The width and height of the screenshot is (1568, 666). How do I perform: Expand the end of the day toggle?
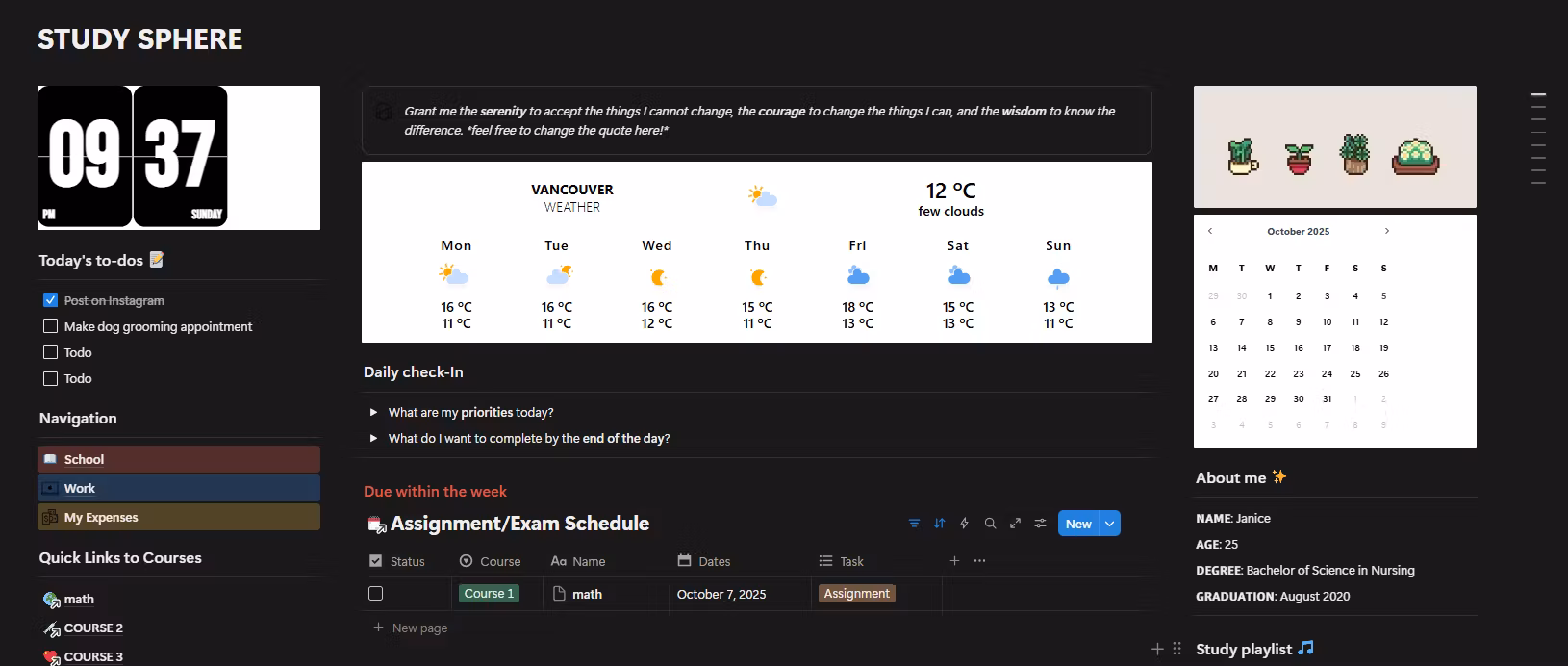coord(374,438)
